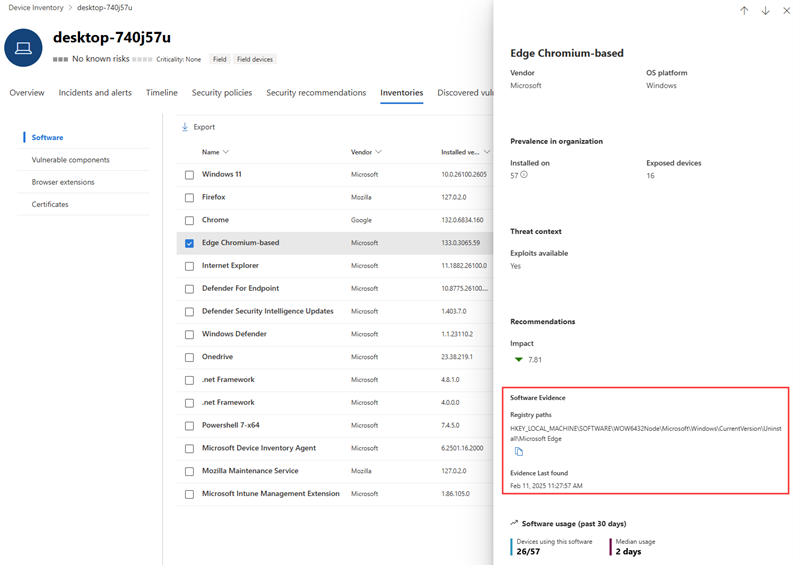The height and width of the screenshot is (565, 800).
Task: Open Vulnerable components in the sidebar
Action: tap(70, 160)
